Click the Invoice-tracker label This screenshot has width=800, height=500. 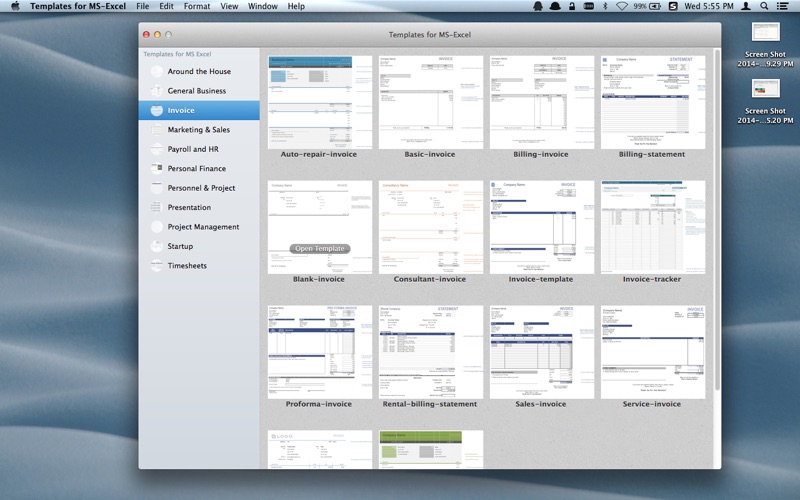point(652,279)
